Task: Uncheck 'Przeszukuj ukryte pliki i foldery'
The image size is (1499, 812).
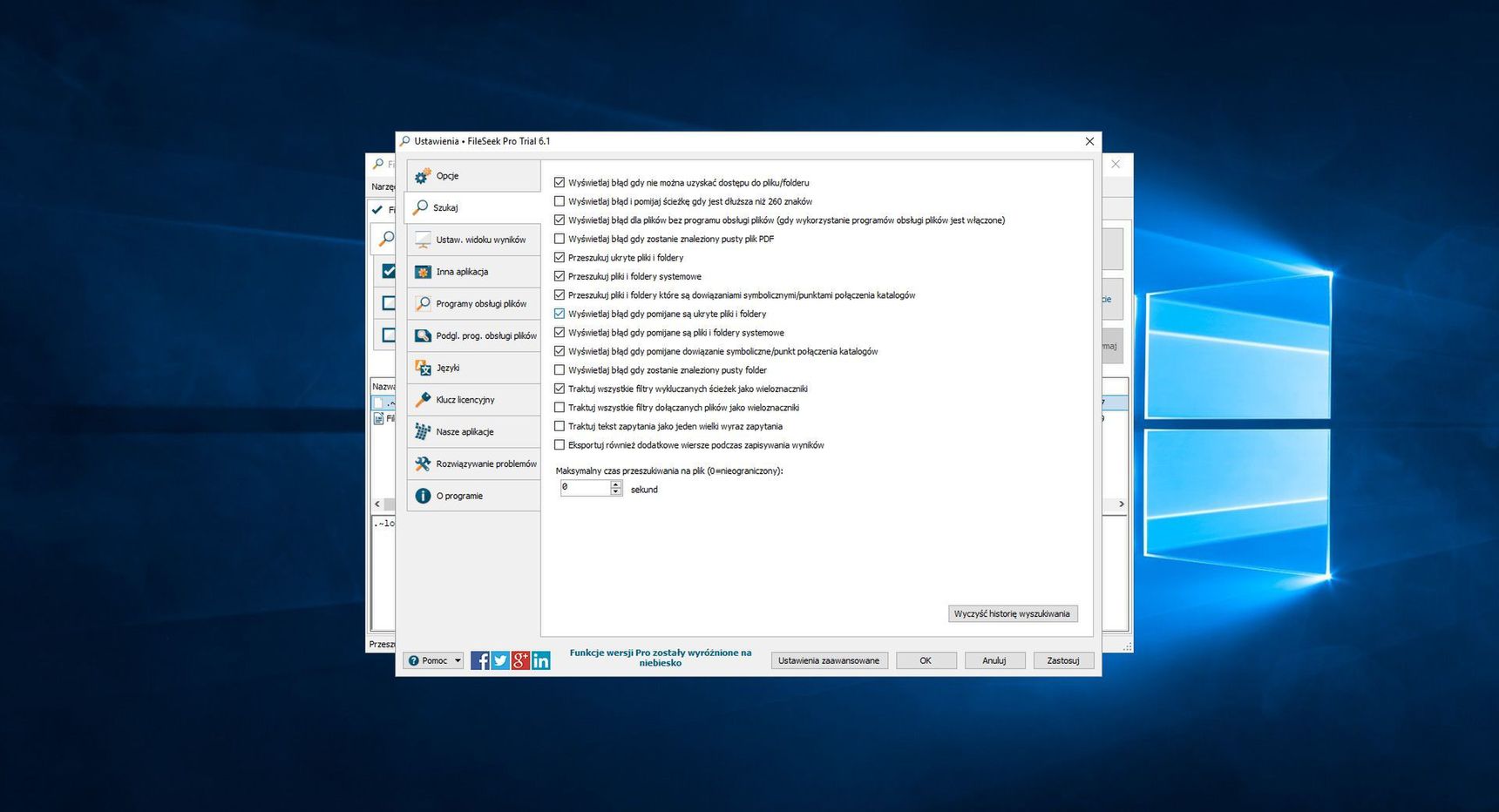Action: pyautogui.click(x=560, y=258)
